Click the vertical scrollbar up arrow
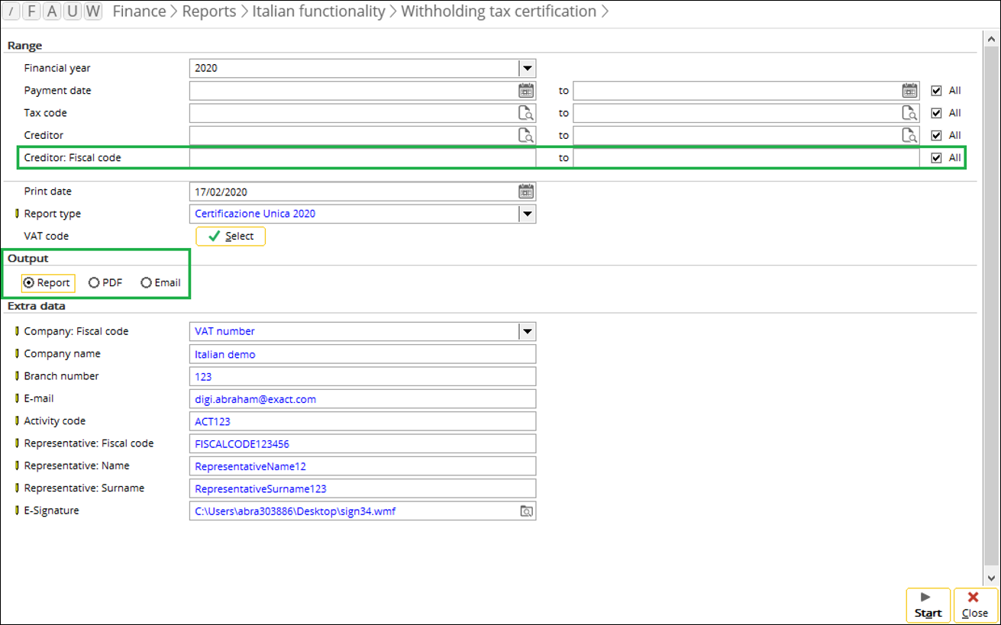This screenshot has width=1001, height=625. [991, 39]
